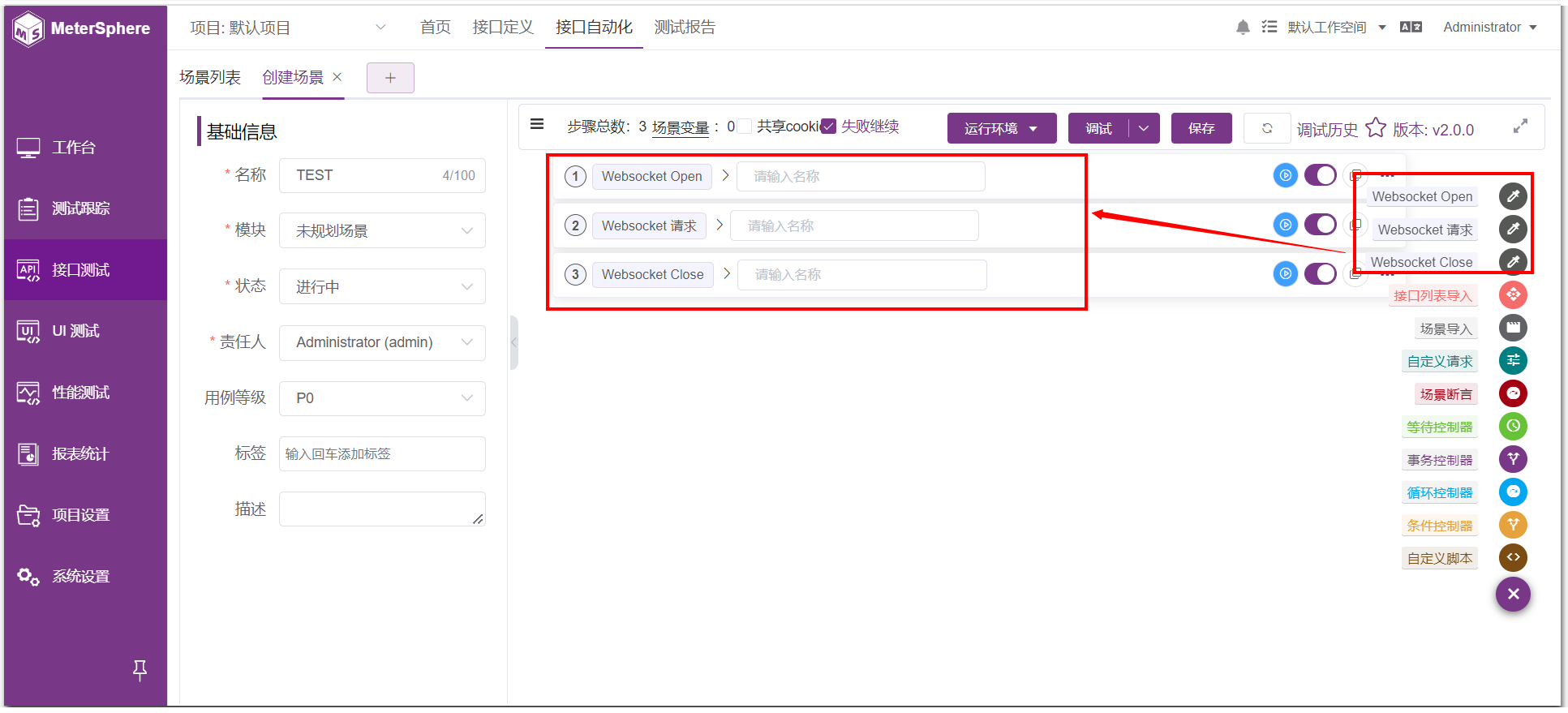Disable the Websocket Open step toggle

pyautogui.click(x=1321, y=175)
